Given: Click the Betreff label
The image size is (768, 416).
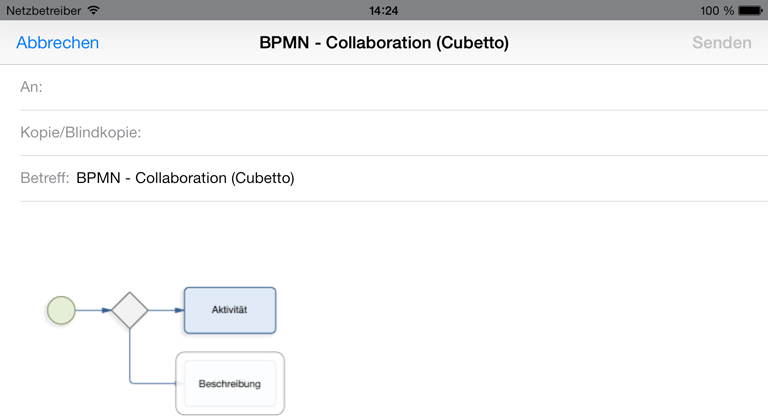Looking at the screenshot, I should (45, 178).
